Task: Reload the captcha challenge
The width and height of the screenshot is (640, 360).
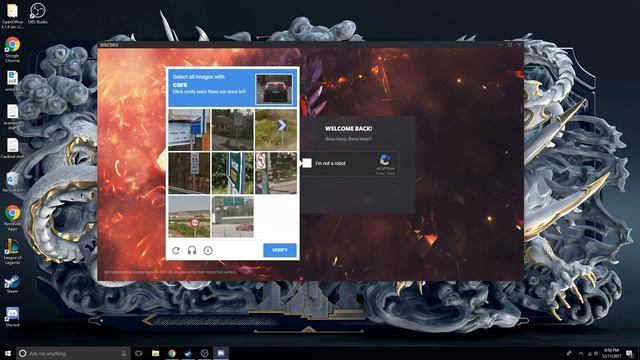Action: coord(176,251)
